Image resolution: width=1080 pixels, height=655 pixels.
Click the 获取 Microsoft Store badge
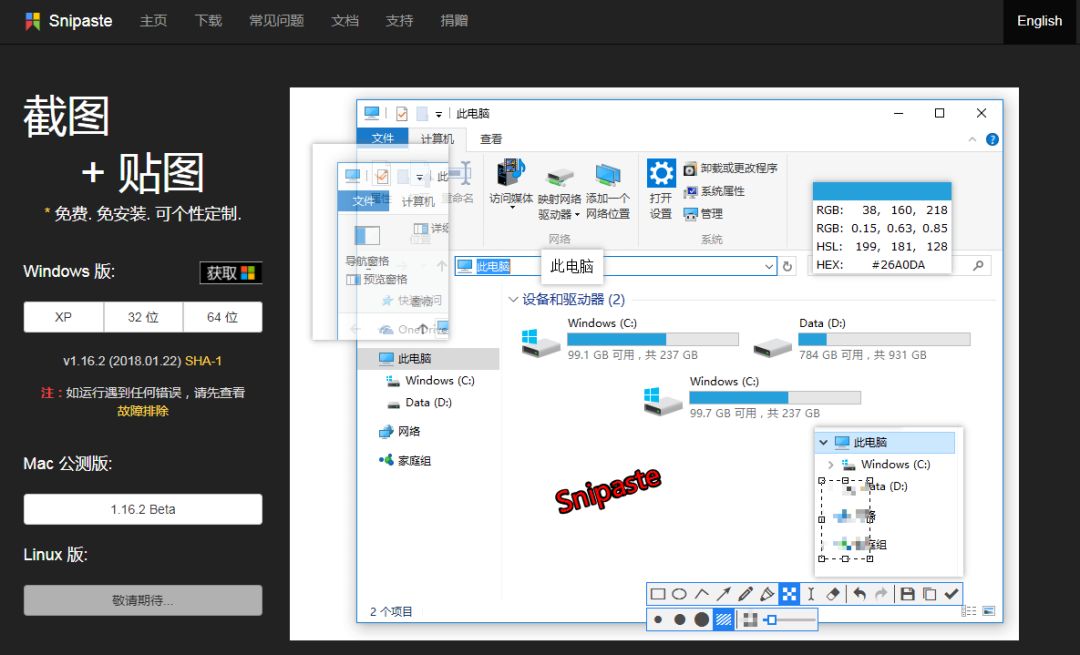(x=231, y=271)
